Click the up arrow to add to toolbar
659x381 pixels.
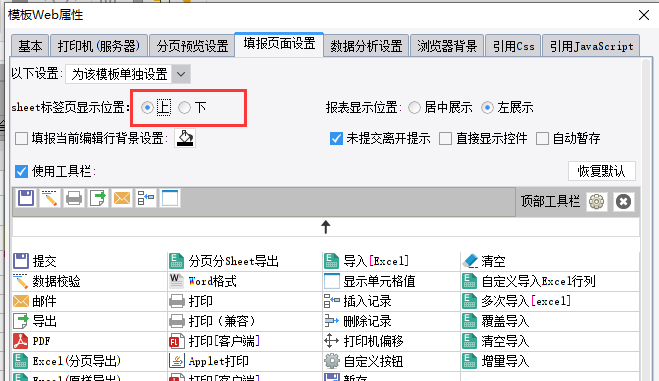326,227
